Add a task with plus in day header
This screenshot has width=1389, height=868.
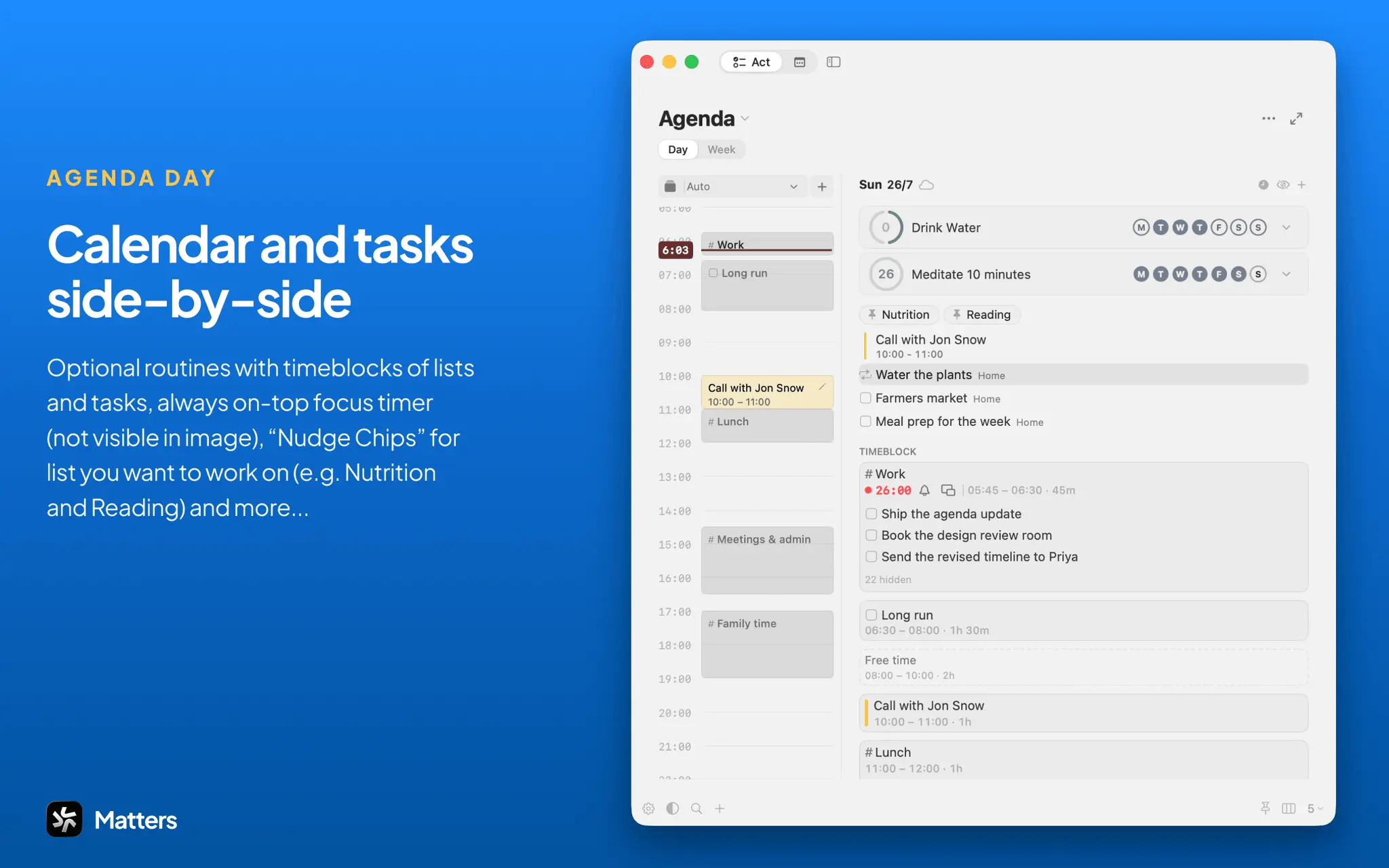point(1302,184)
